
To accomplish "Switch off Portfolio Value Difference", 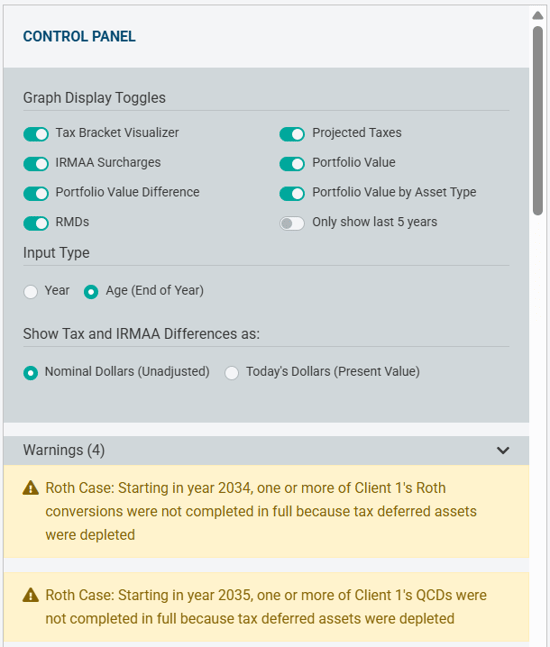I will click(x=36, y=194).
